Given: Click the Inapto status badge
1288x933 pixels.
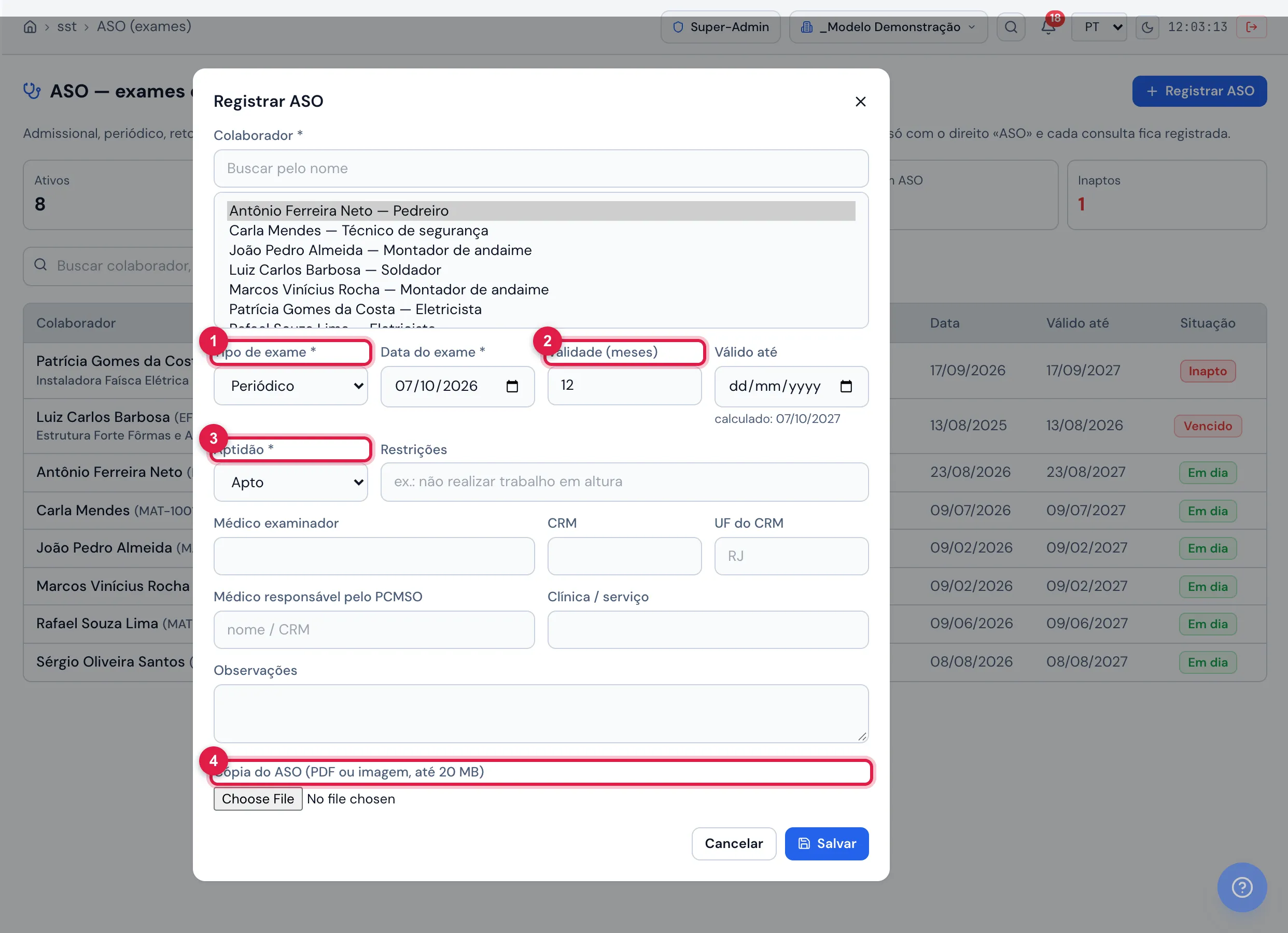Looking at the screenshot, I should click(1207, 371).
